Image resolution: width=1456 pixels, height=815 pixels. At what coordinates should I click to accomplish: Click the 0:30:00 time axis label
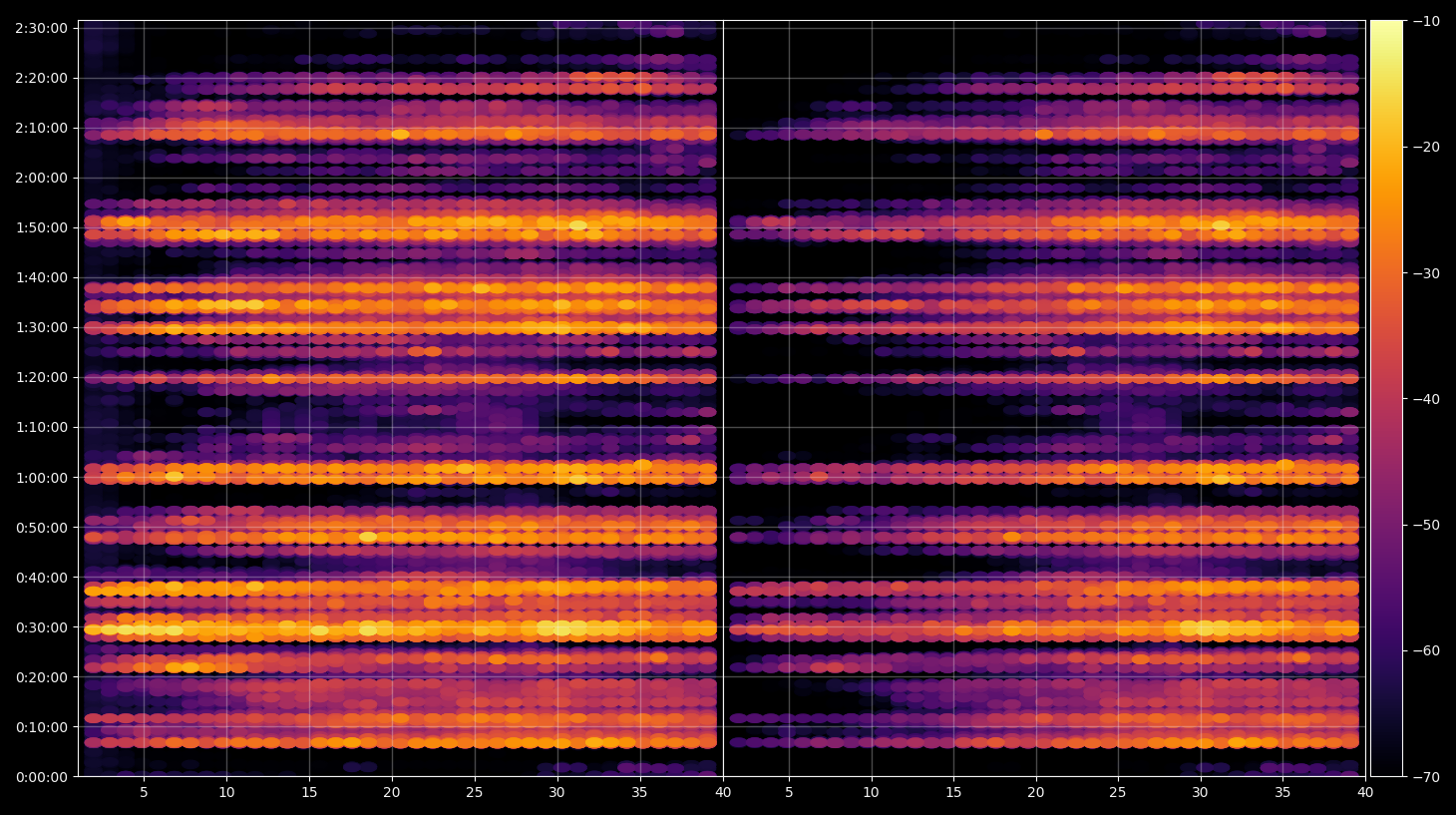(41, 627)
